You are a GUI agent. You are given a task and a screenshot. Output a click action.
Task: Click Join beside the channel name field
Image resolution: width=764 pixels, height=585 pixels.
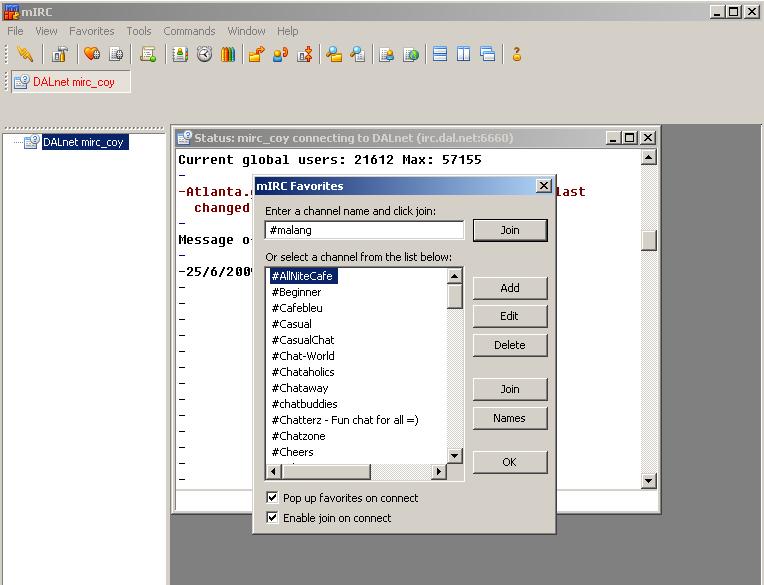pyautogui.click(x=510, y=230)
